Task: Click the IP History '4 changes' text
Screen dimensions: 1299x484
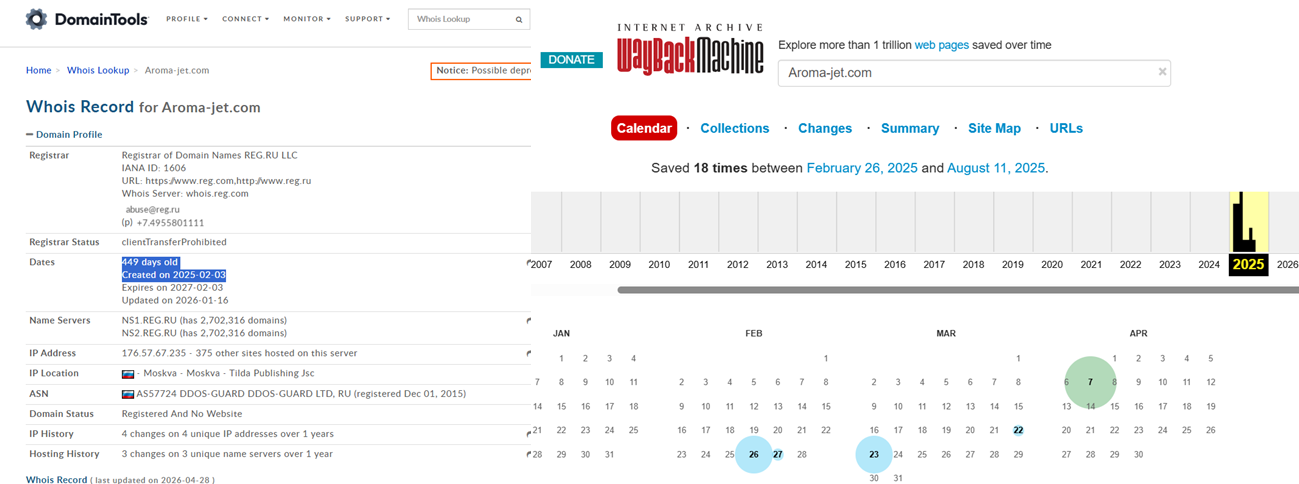Action: click(228, 434)
